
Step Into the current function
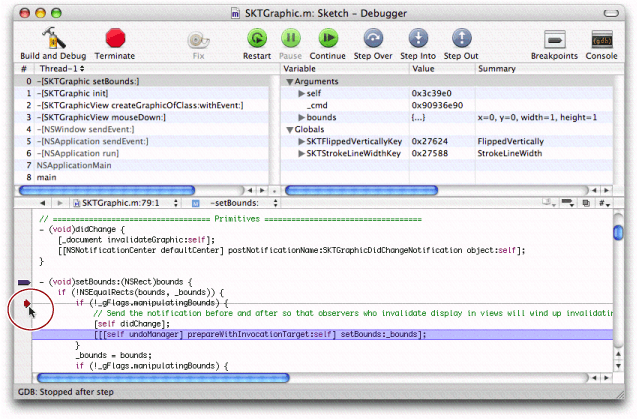point(418,39)
